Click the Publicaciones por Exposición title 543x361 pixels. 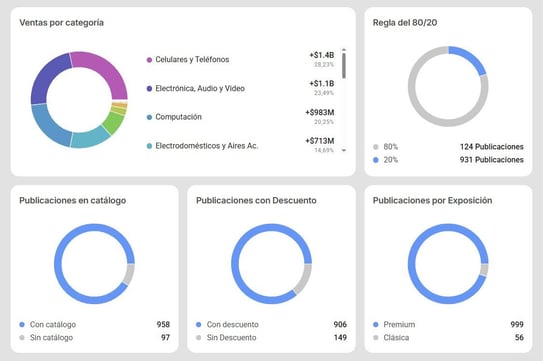(x=432, y=200)
